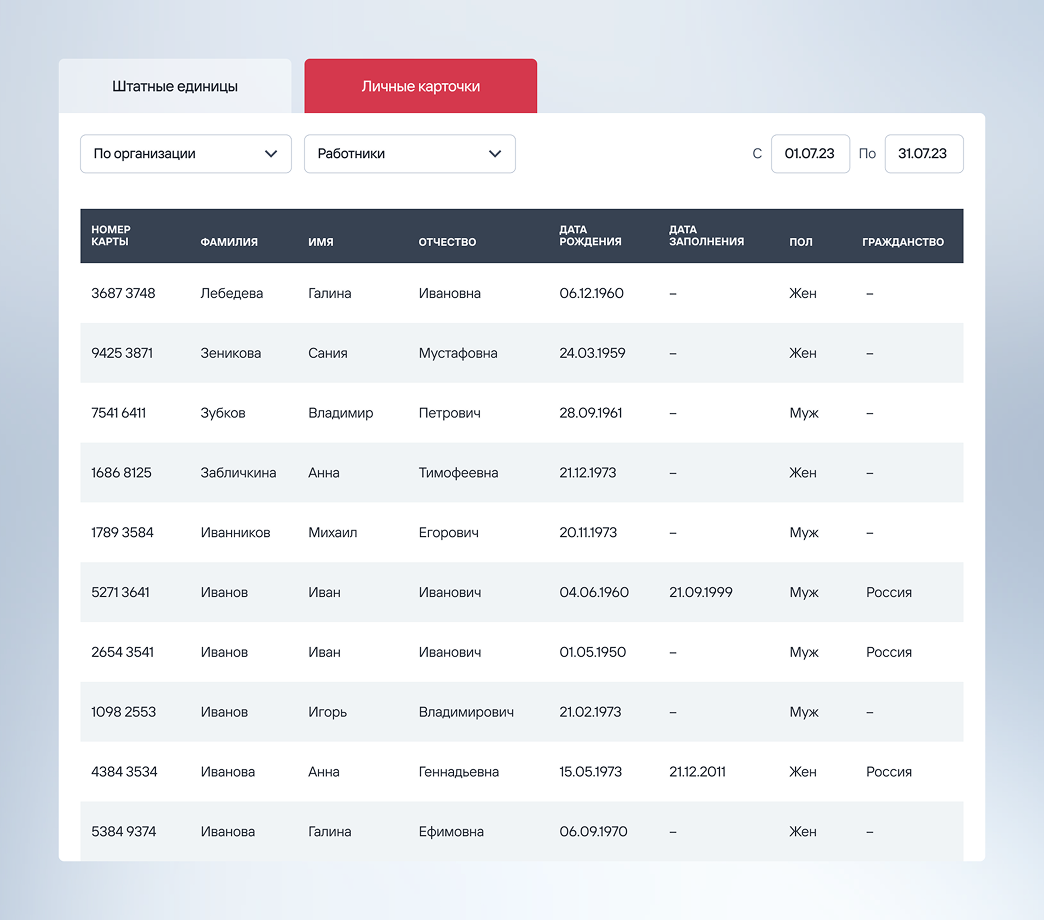Edit the end date field 31.07.23
The height and width of the screenshot is (920, 1044).
[923, 154]
